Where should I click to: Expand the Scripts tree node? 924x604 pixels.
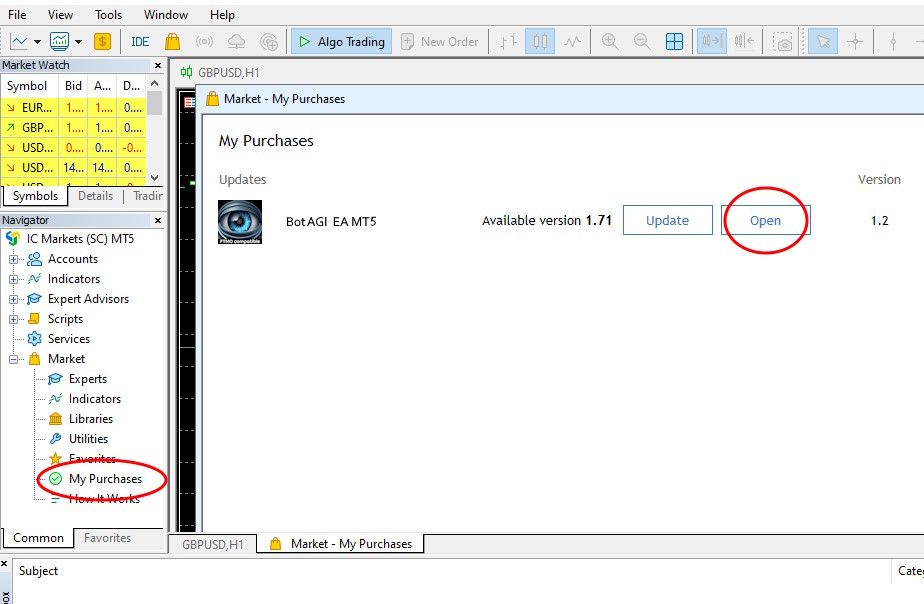click(13, 319)
